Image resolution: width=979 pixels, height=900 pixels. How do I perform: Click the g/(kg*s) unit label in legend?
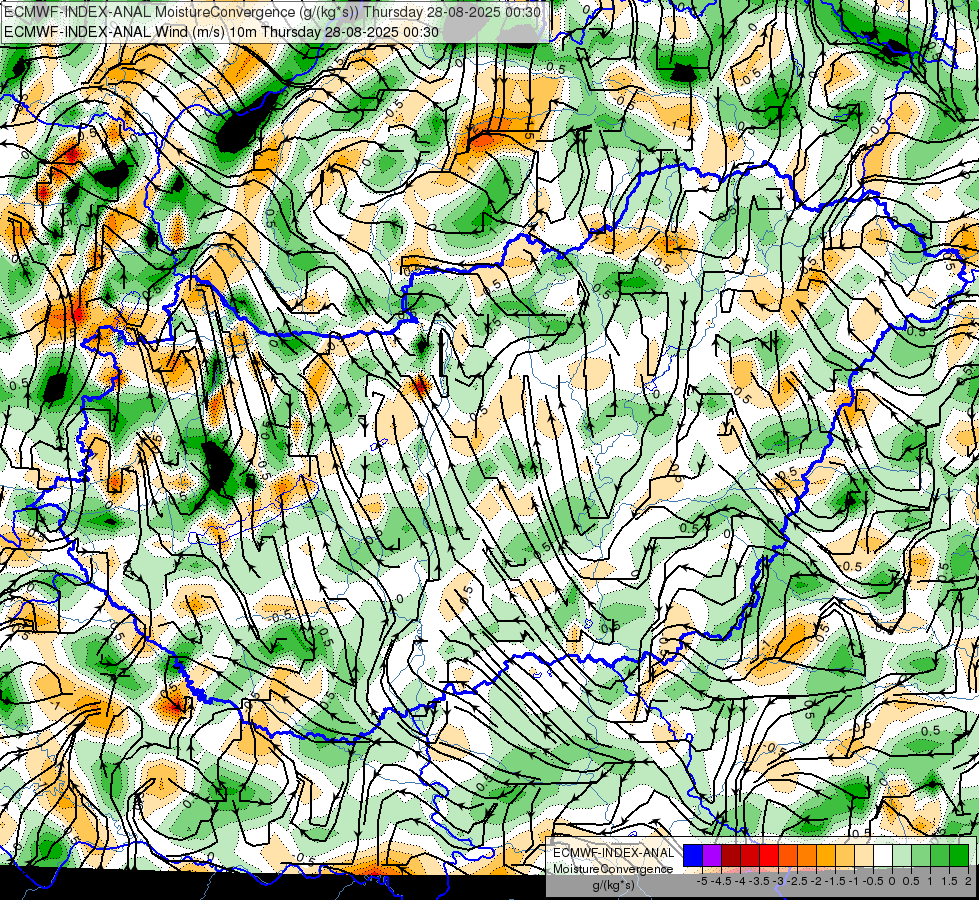point(613,885)
